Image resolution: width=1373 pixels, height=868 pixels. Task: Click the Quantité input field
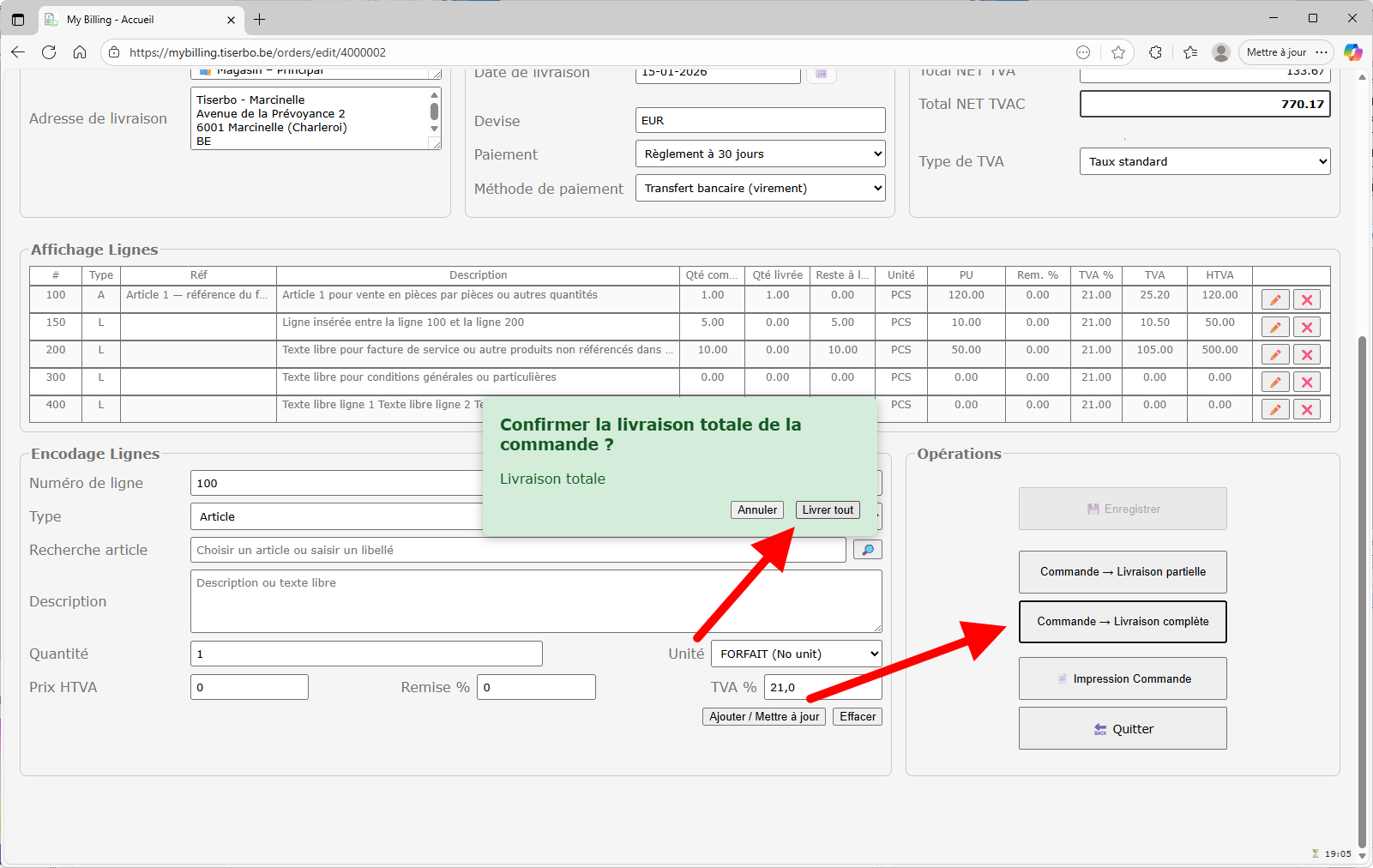tap(366, 654)
